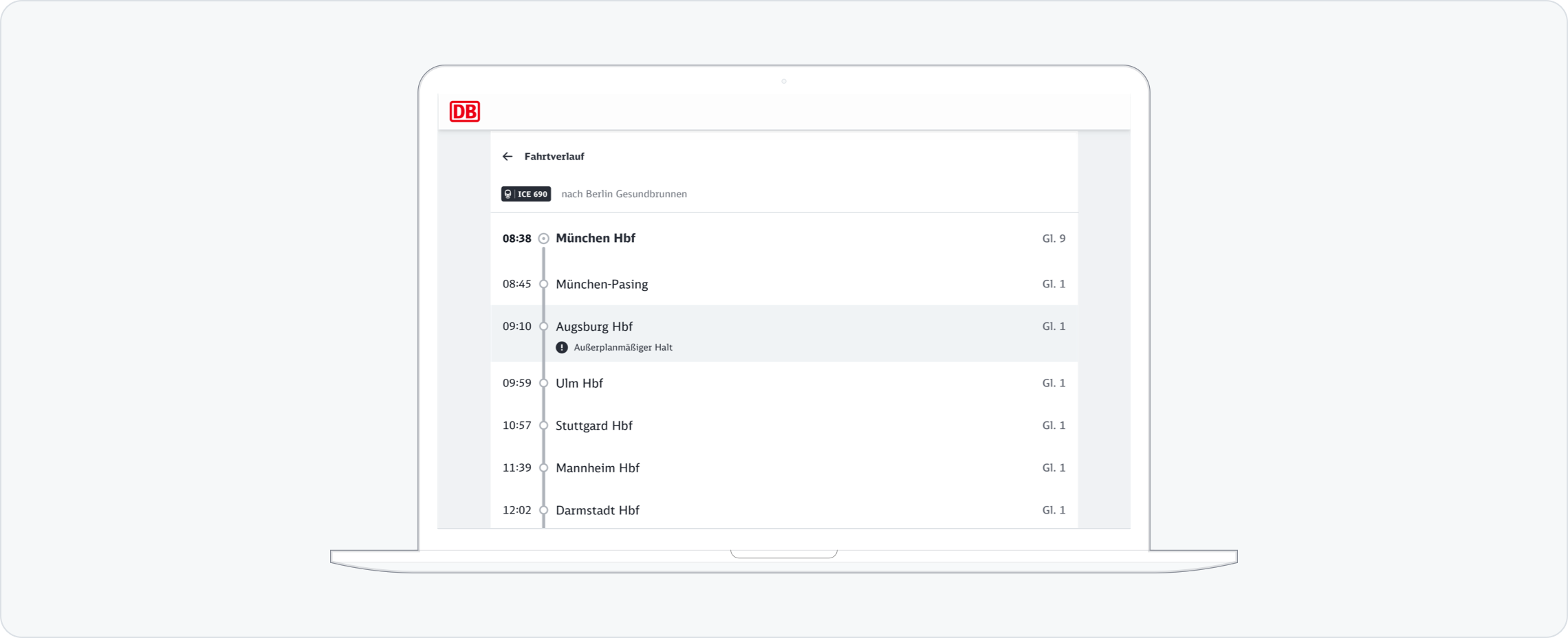Click the back arrow beside Fahrtverlauf
The image size is (1568, 638).
coord(508,157)
